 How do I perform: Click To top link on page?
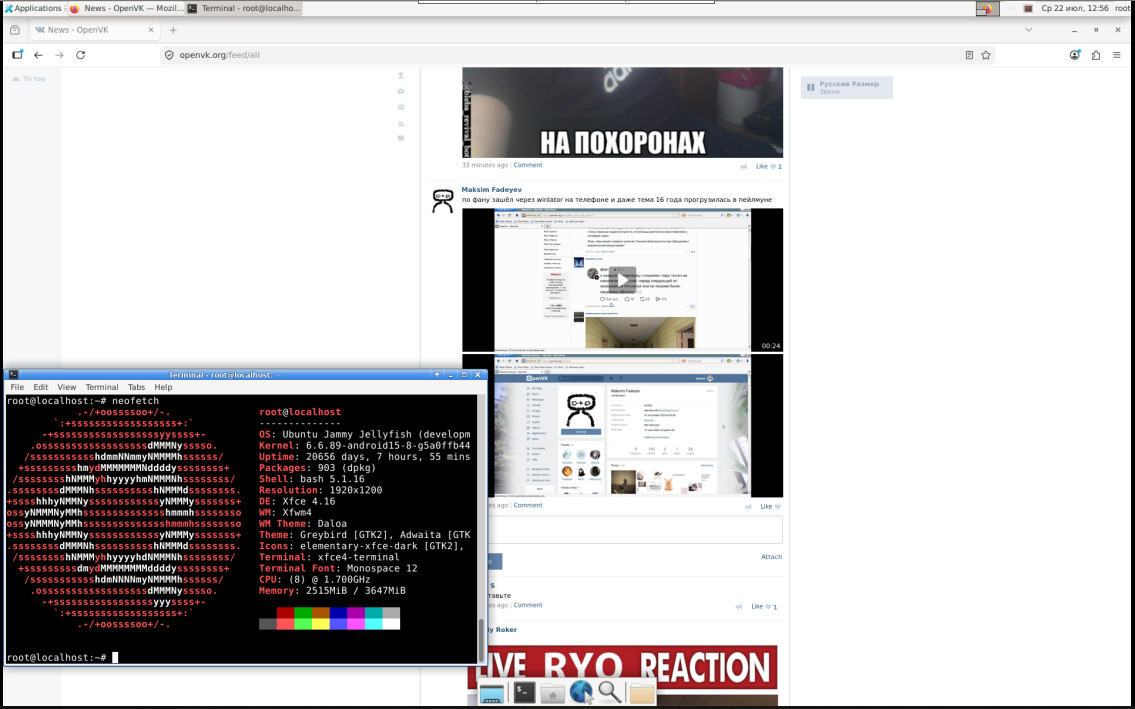point(29,79)
